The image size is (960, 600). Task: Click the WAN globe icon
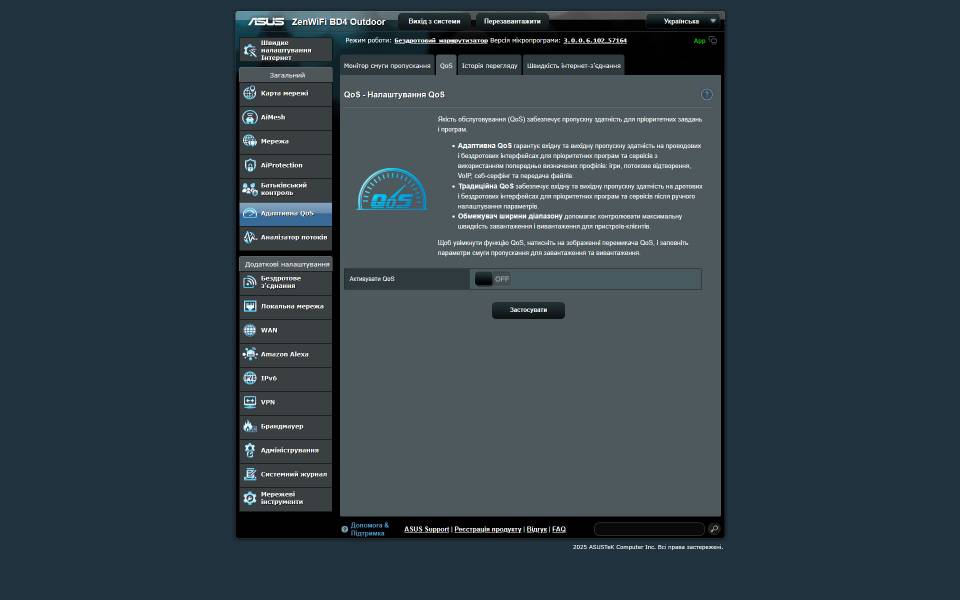(x=250, y=330)
